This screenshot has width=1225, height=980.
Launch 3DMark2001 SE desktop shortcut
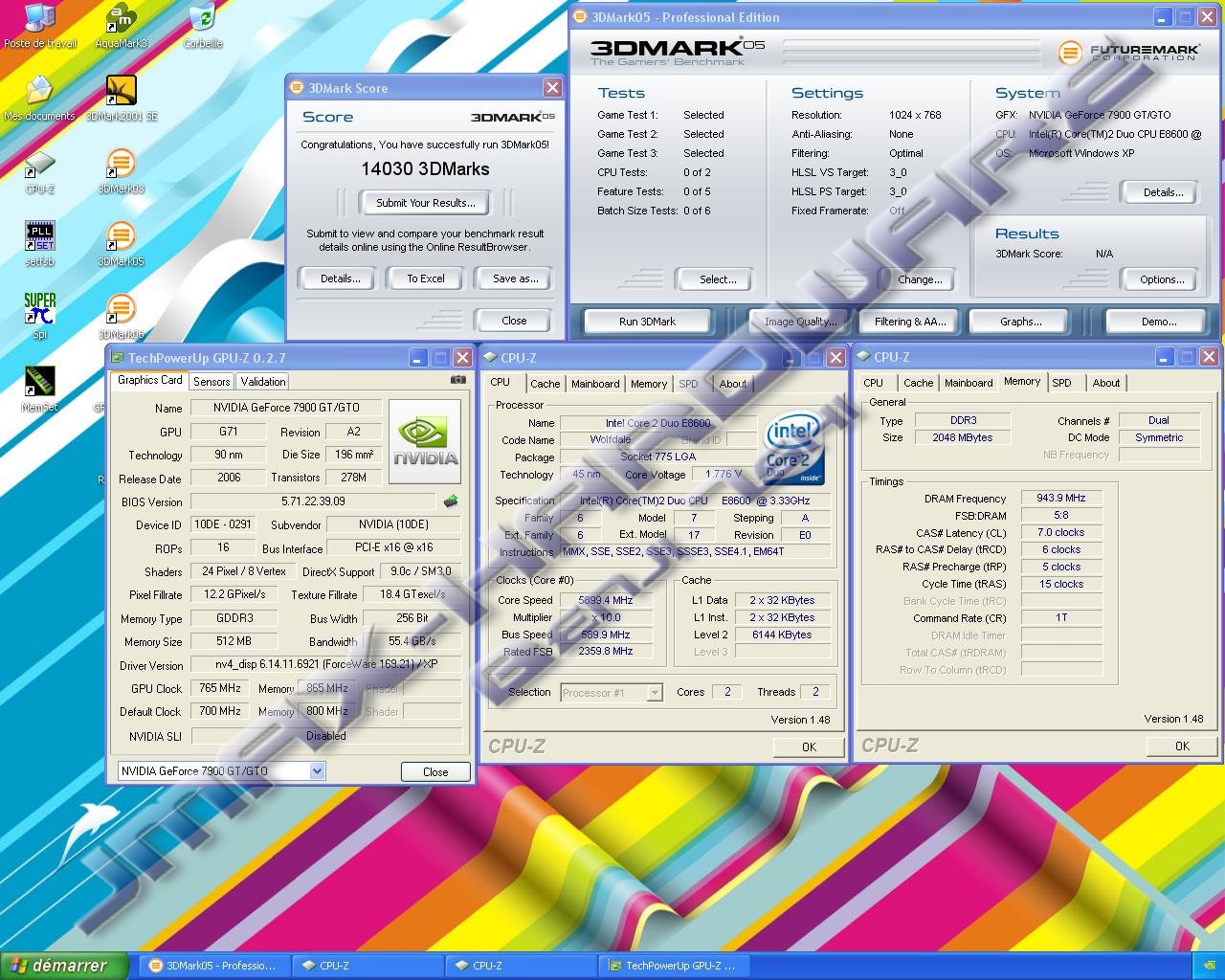(121, 99)
